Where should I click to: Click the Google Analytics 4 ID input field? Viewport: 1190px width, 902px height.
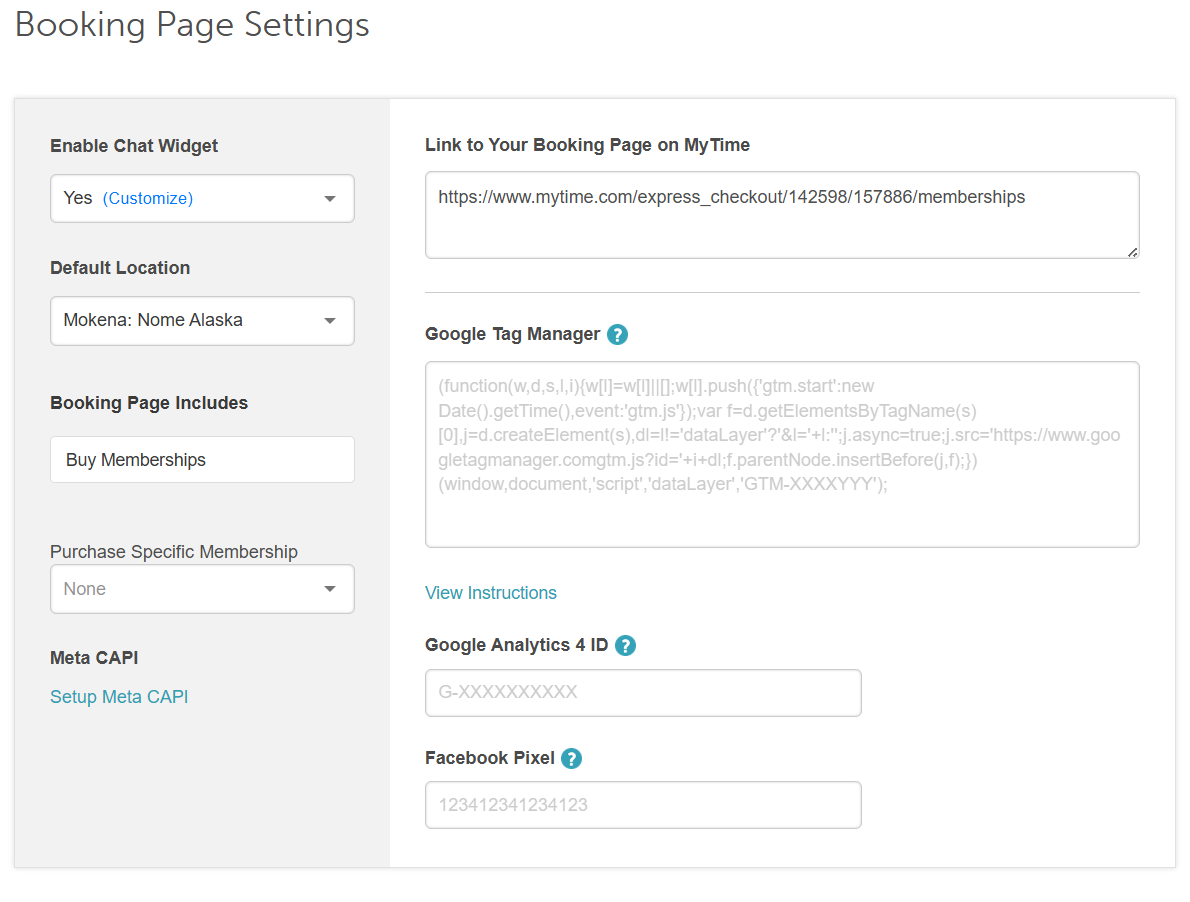click(643, 693)
